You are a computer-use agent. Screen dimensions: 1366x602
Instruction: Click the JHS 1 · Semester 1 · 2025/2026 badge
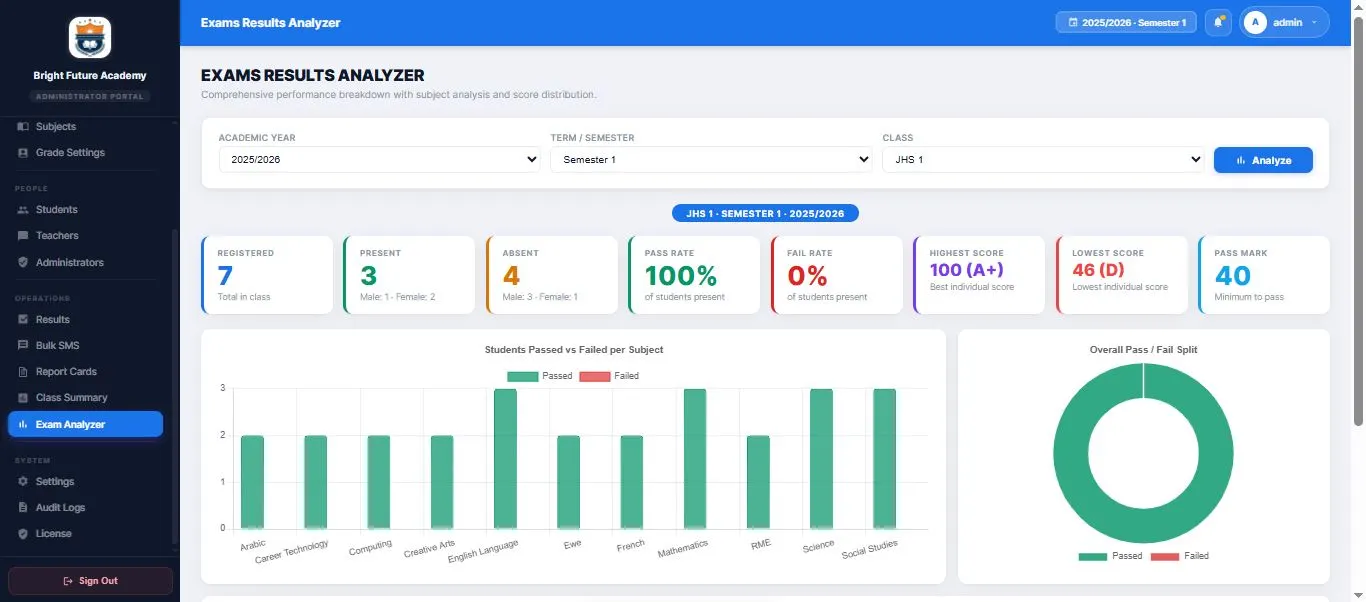tap(766, 214)
